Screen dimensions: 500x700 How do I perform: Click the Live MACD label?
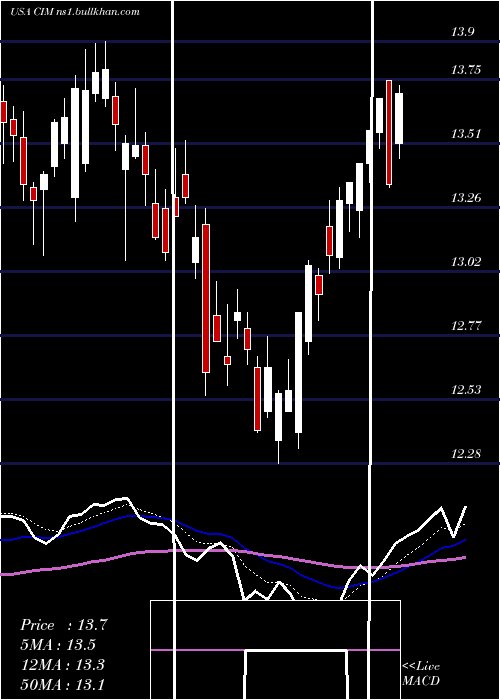tap(421, 673)
